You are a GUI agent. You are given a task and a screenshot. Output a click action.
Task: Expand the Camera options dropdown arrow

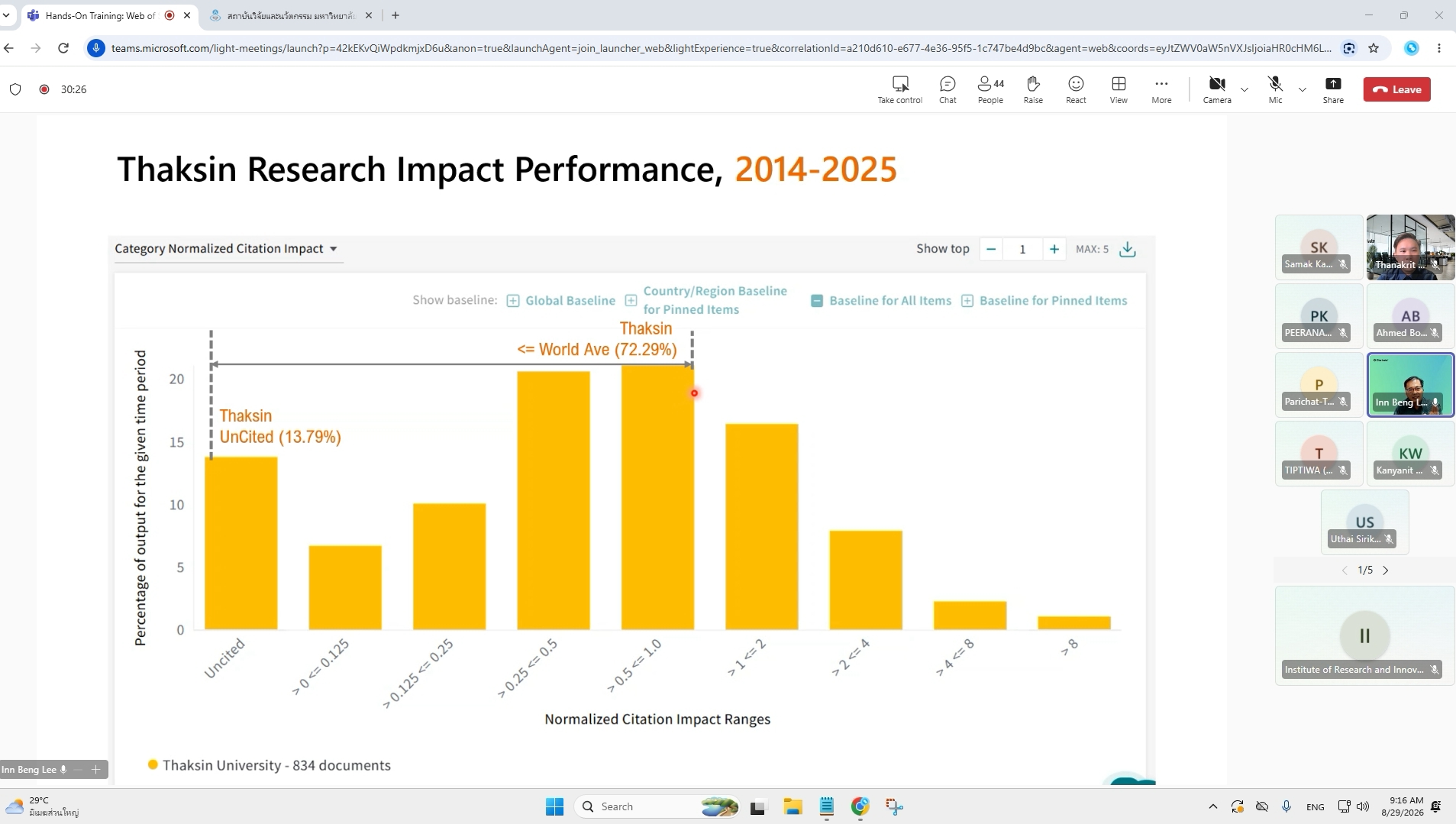[x=1245, y=89]
